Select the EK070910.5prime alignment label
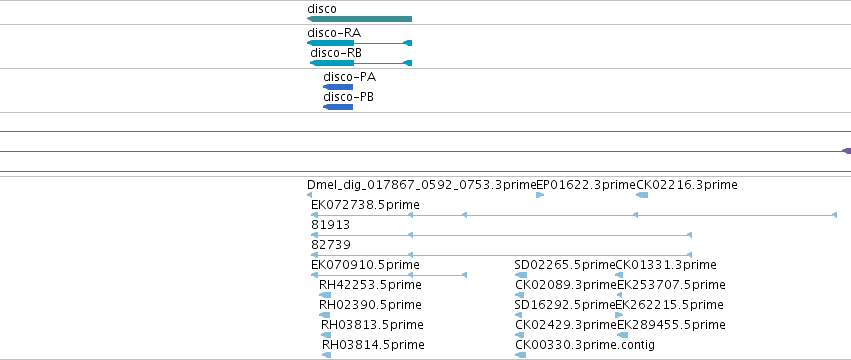This screenshot has width=851, height=360. [x=365, y=265]
